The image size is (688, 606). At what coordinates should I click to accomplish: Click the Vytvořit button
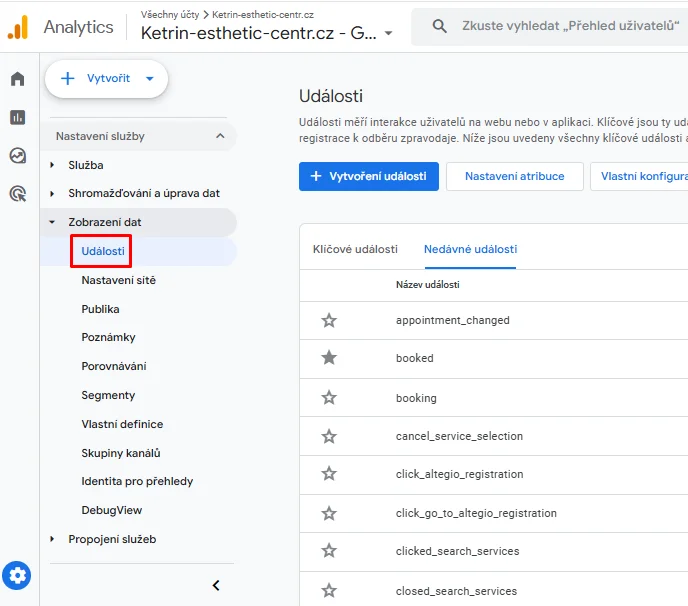pos(106,79)
